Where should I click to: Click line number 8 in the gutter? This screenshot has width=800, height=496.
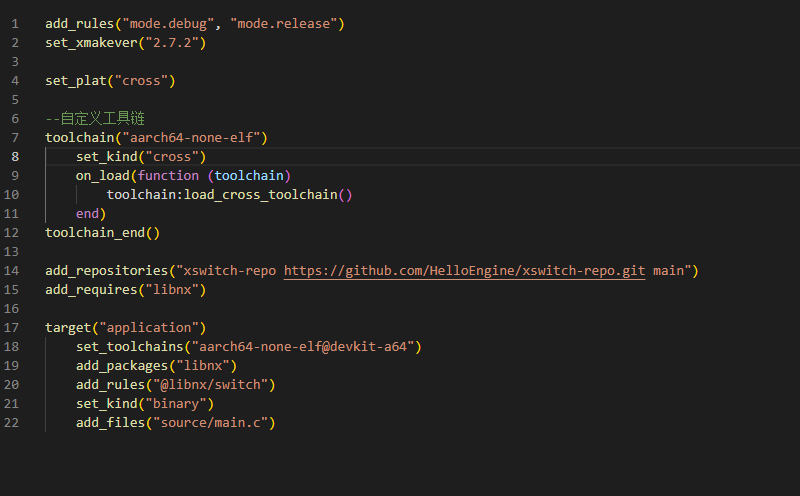click(15, 157)
